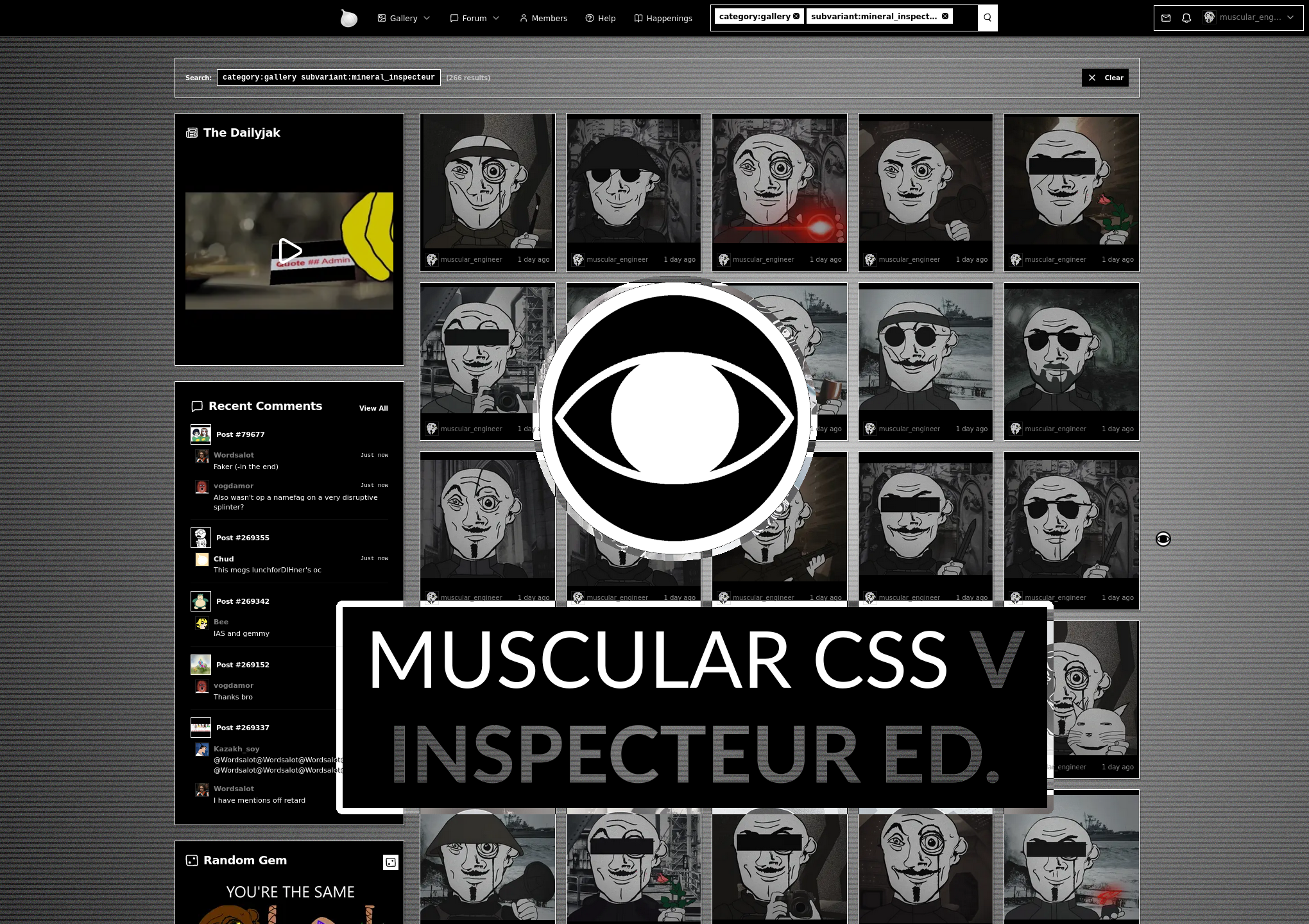Click the small eye icon beside gallery
Image resolution: width=1309 pixels, height=924 pixels.
tap(1163, 539)
